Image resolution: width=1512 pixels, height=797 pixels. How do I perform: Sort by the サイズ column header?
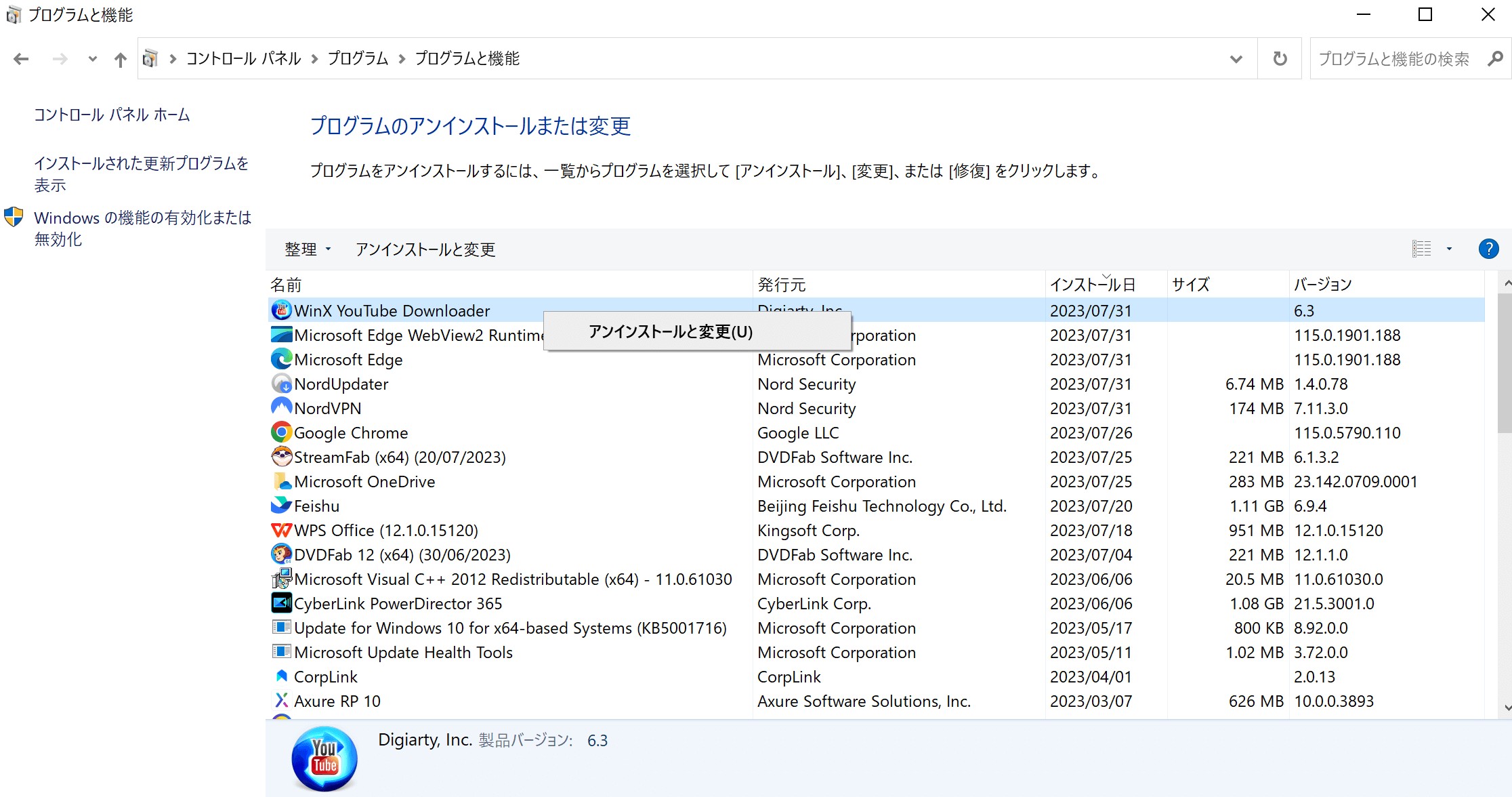[1227, 285]
